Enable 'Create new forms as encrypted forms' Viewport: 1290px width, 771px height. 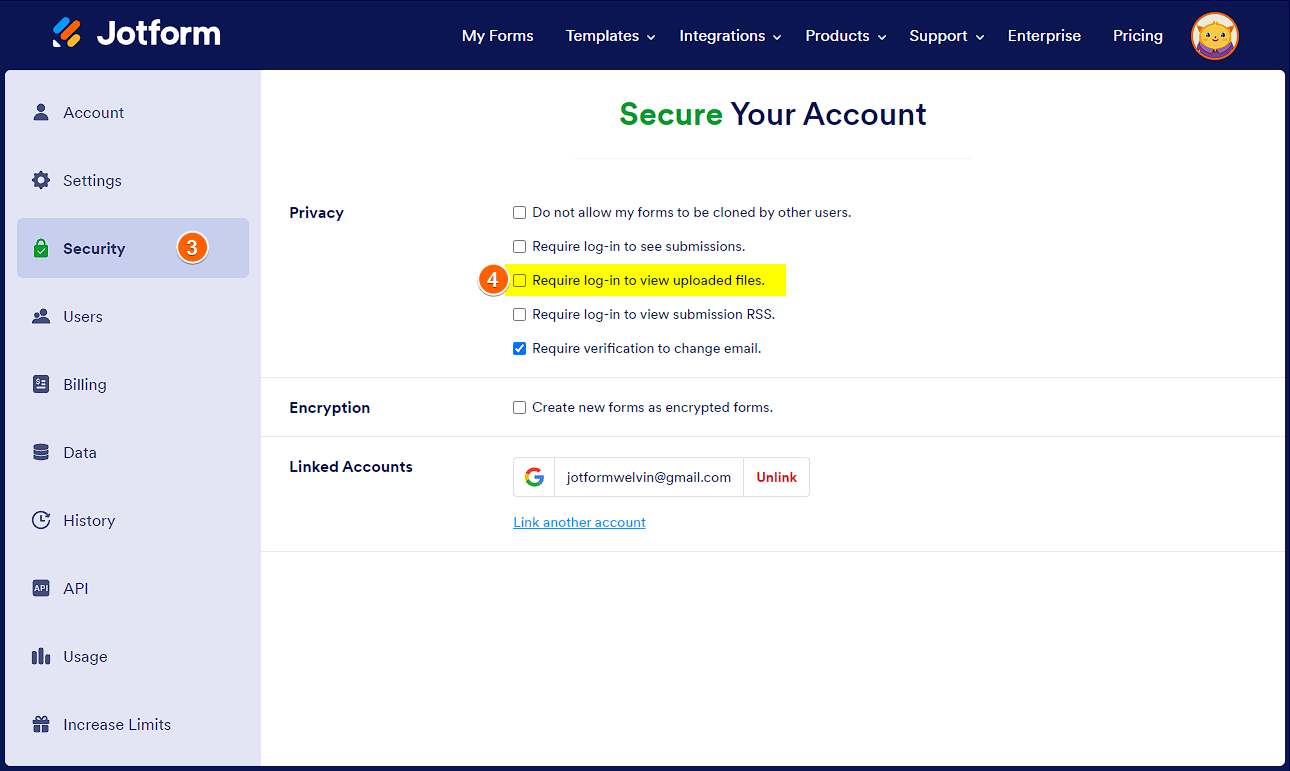(519, 408)
